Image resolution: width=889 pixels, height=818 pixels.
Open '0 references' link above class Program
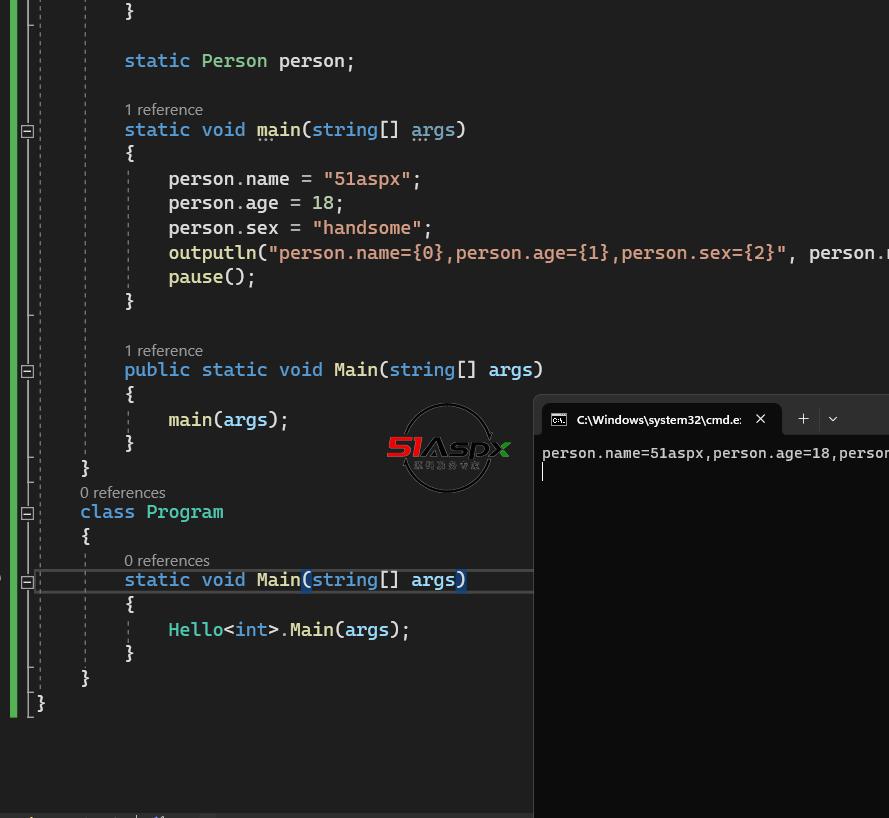coord(122,493)
